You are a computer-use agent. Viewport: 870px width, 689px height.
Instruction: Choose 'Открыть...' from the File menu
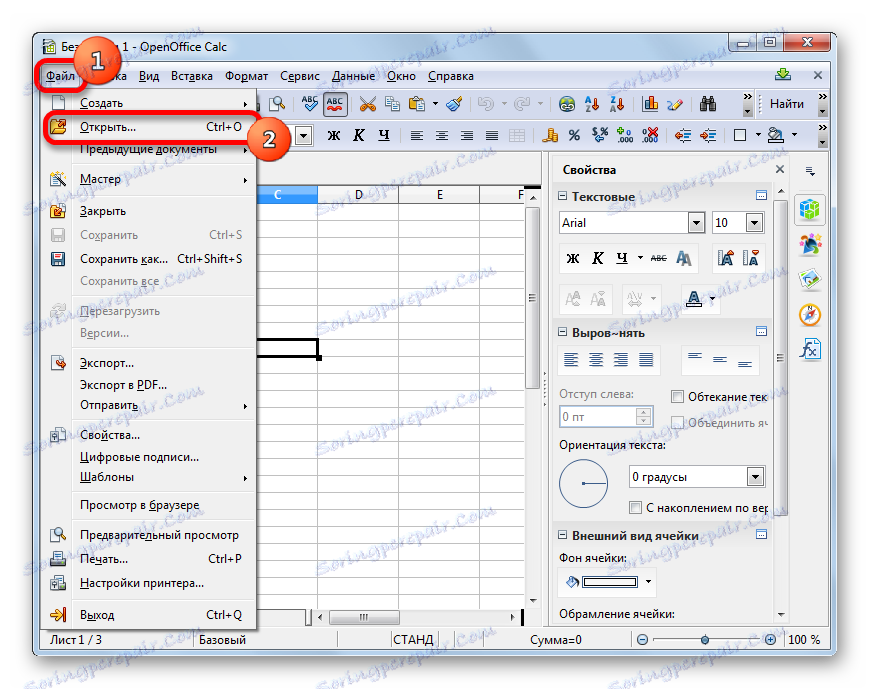tap(149, 127)
